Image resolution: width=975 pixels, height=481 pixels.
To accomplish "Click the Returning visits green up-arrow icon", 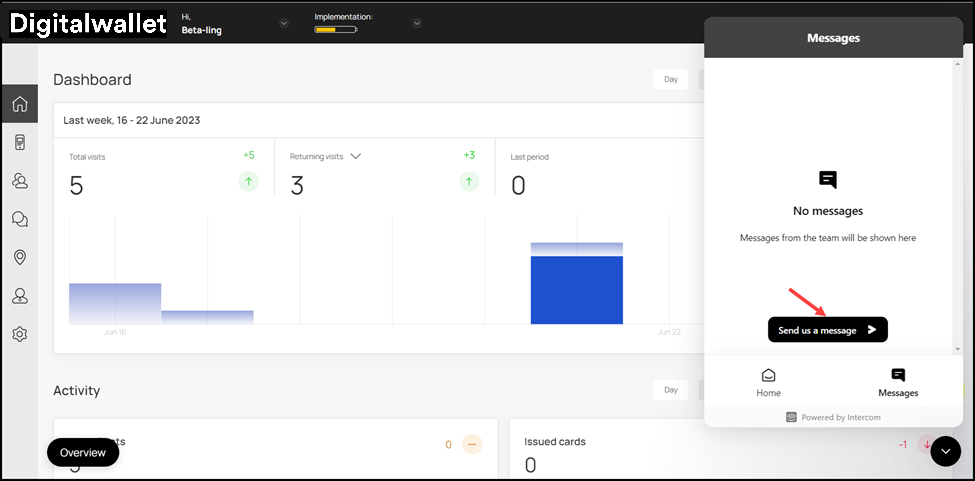I will point(469,182).
